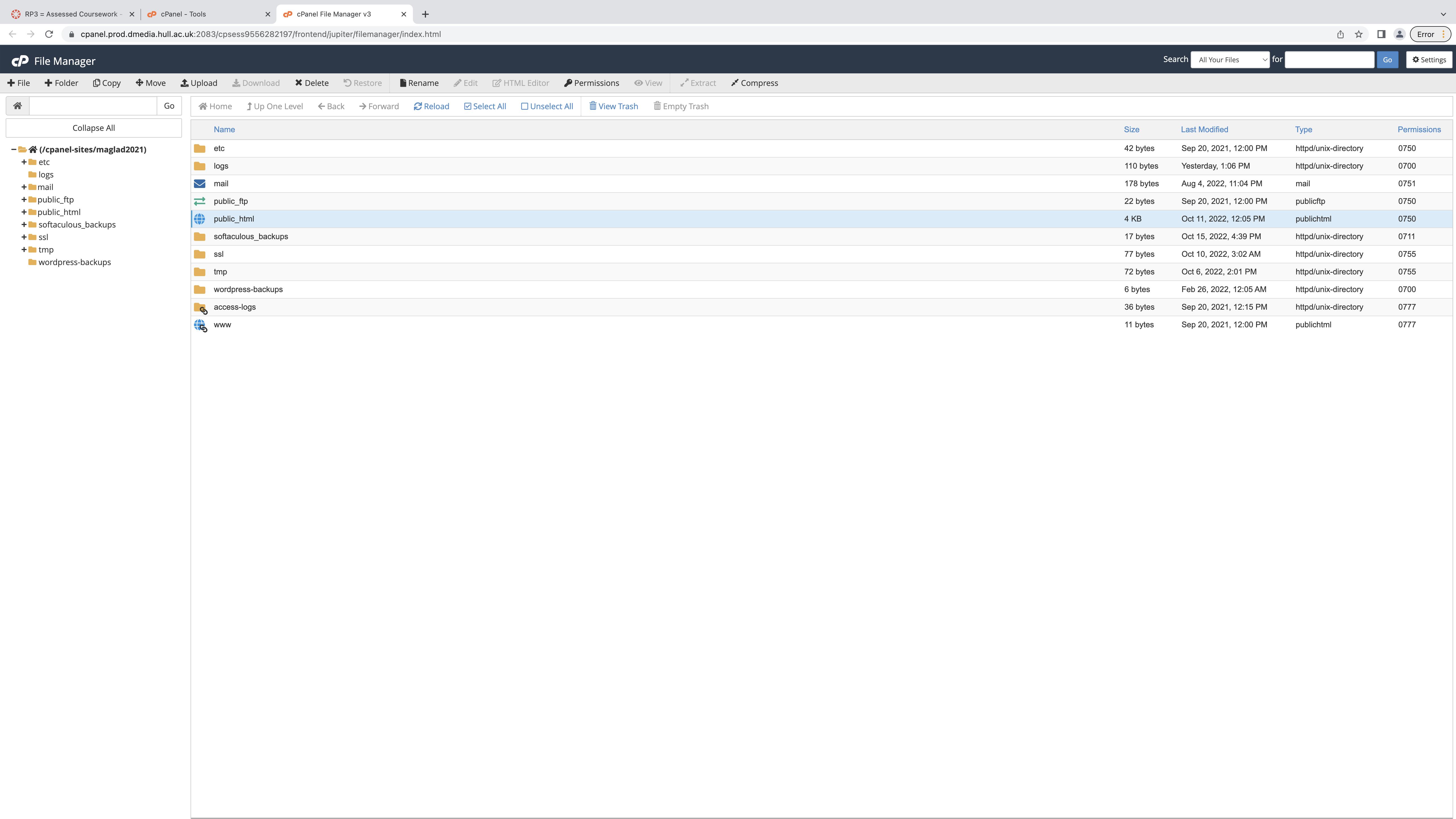1456x819 pixels.
Task: Go Up One Level
Action: click(x=275, y=106)
